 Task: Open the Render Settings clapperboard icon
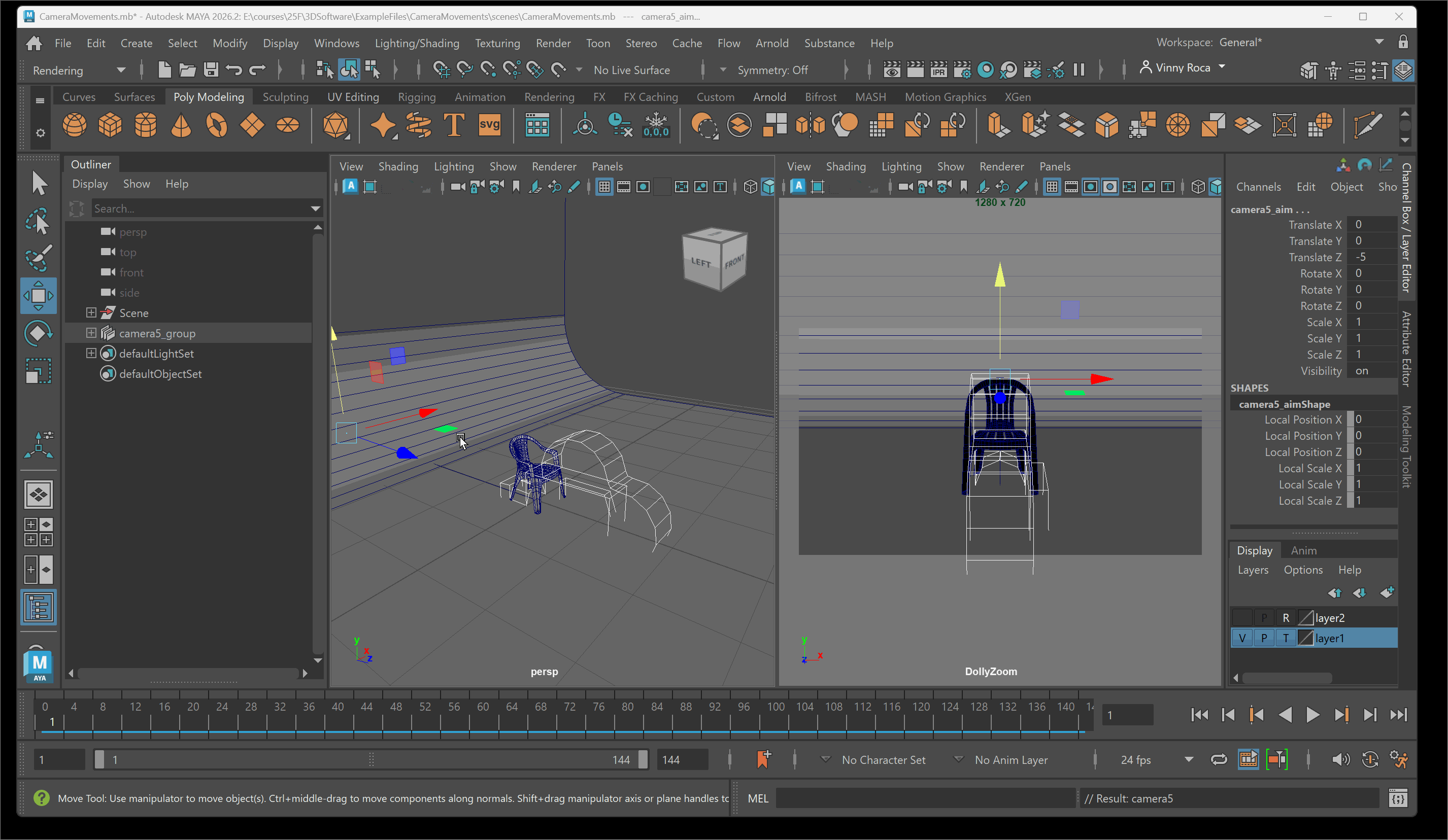pyautogui.click(x=962, y=70)
